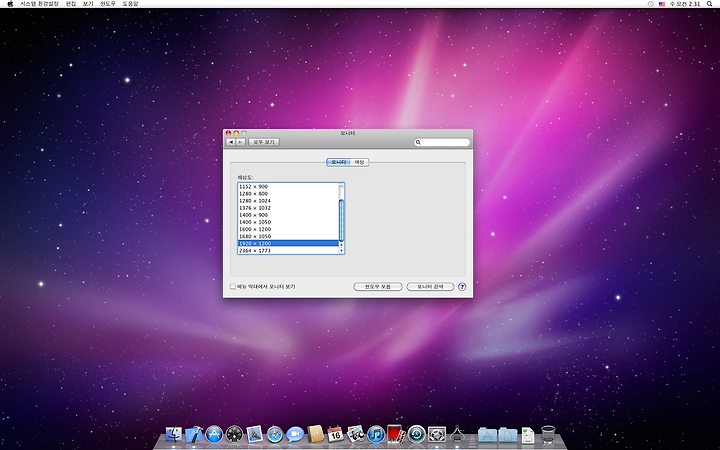Open the Apple menu
720x450 pixels.
pos(10,4)
